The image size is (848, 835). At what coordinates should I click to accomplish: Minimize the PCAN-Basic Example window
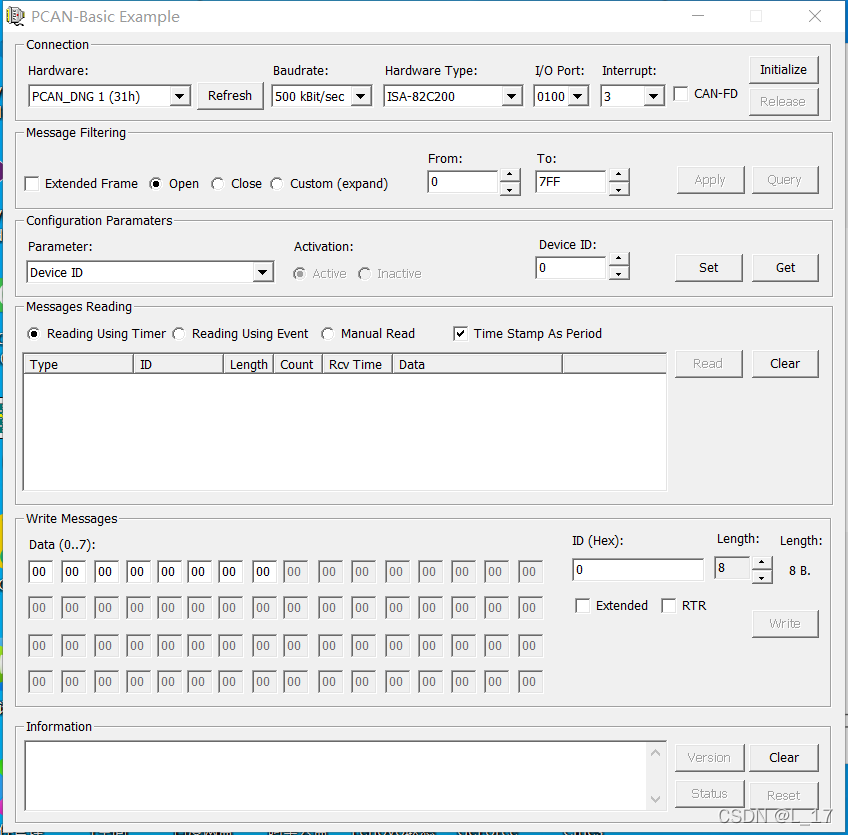click(x=698, y=16)
